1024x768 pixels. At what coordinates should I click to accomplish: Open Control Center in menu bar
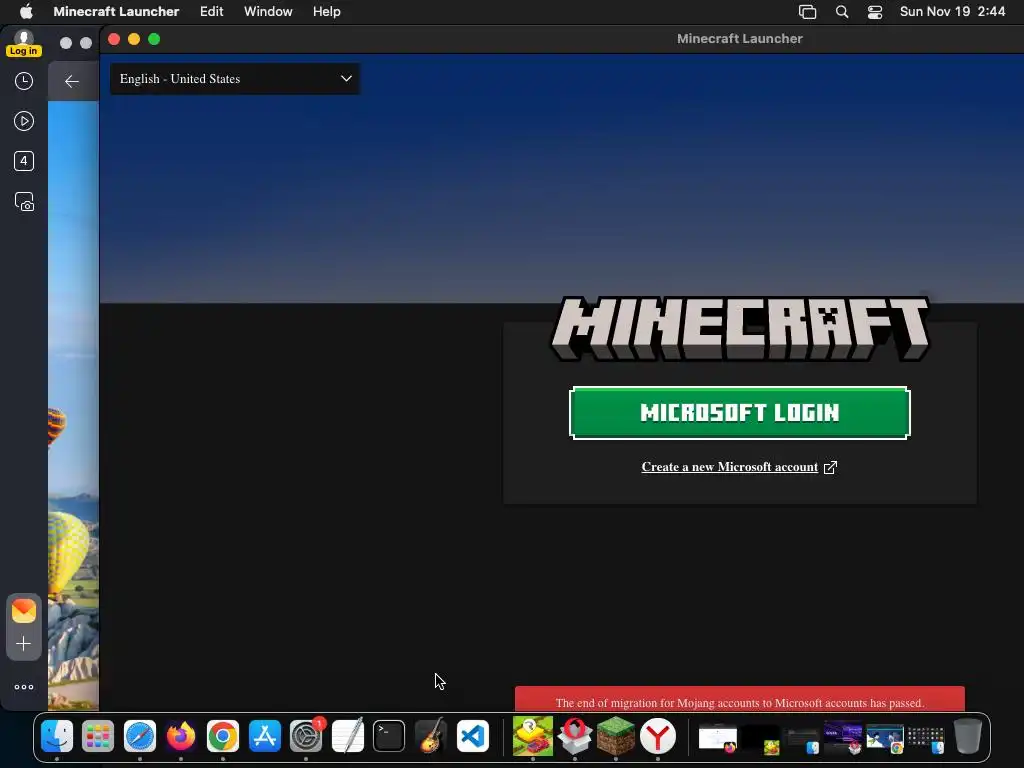pos(875,12)
